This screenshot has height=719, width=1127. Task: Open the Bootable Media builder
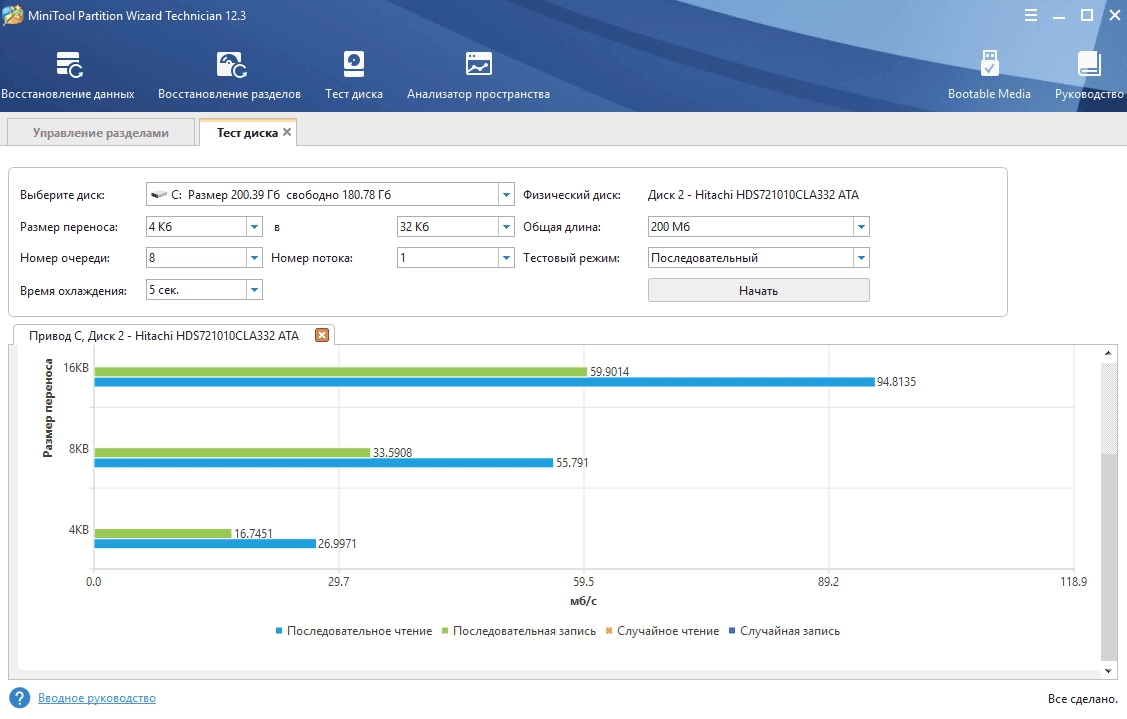[x=989, y=75]
